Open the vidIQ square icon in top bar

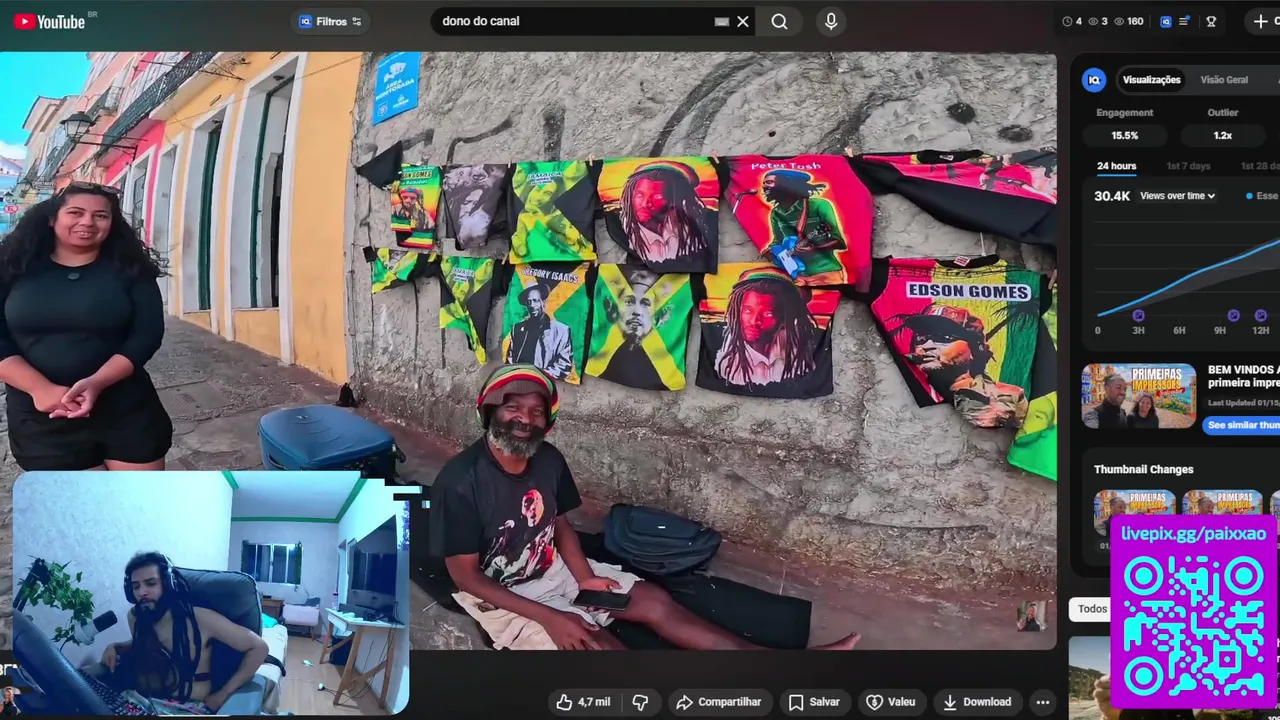1165,21
